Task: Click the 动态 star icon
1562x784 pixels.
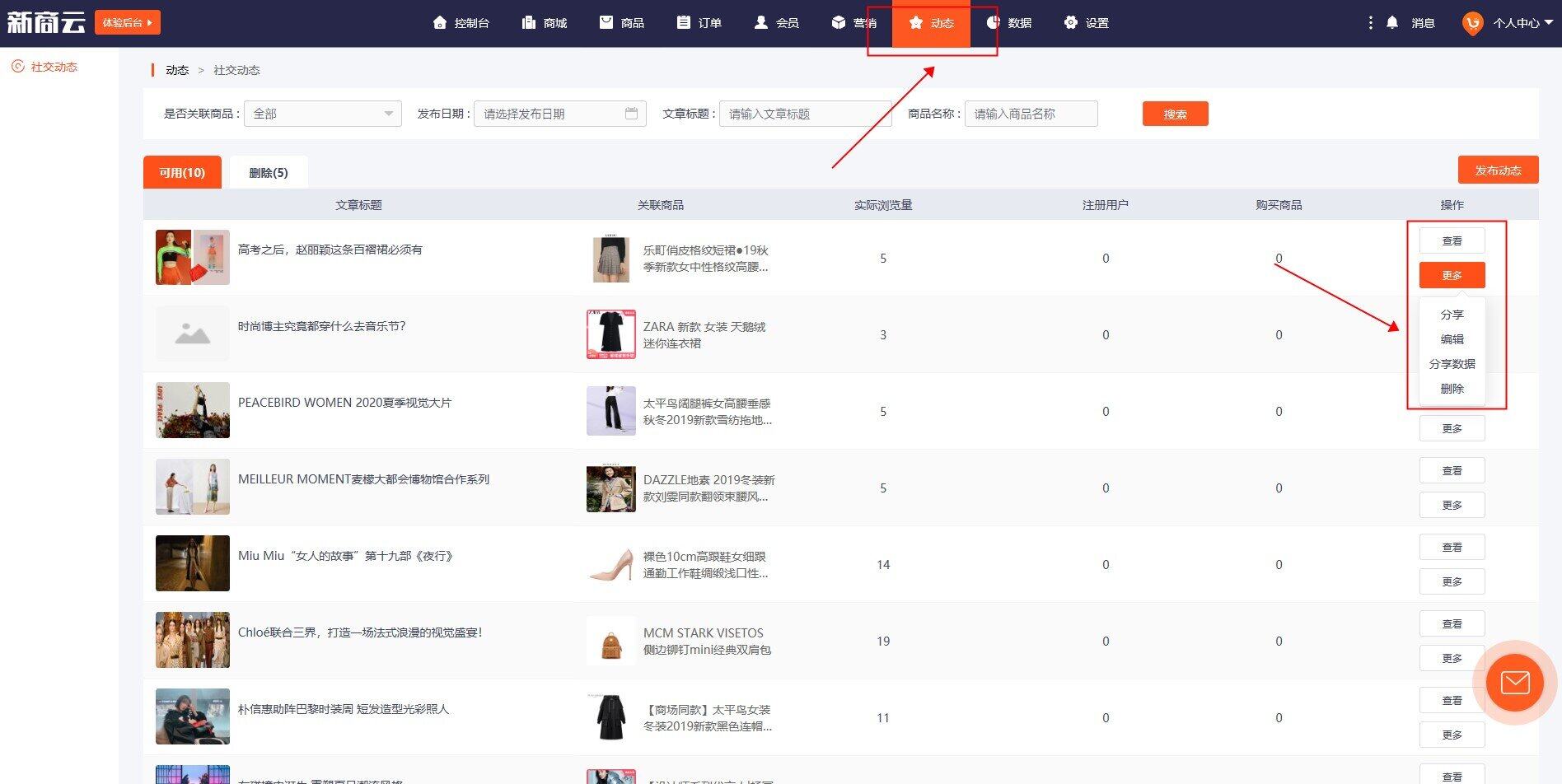Action: [916, 22]
